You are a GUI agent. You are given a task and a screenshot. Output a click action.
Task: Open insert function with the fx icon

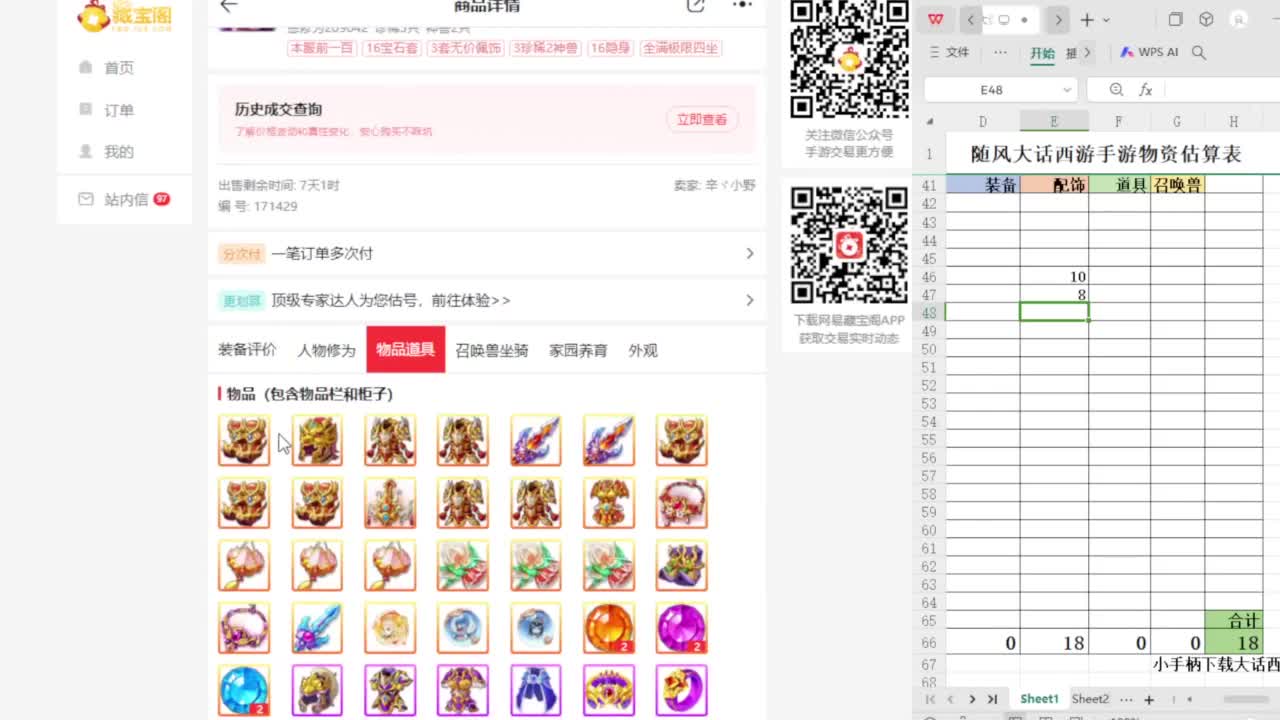click(x=1146, y=89)
